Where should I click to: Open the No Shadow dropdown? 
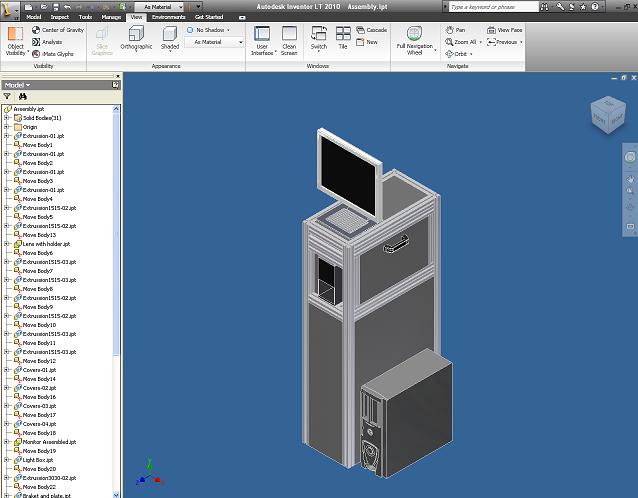click(208, 30)
